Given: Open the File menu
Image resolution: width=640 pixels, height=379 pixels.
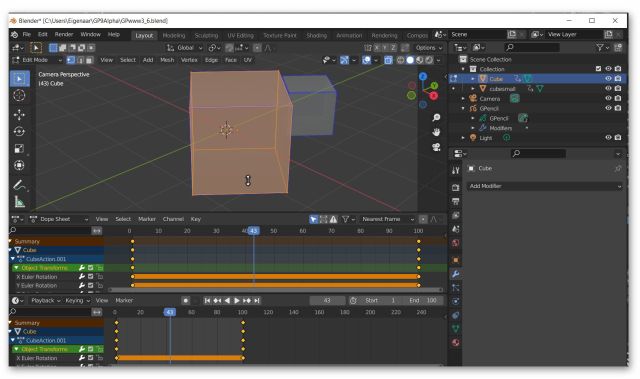Looking at the screenshot, I should [27, 35].
